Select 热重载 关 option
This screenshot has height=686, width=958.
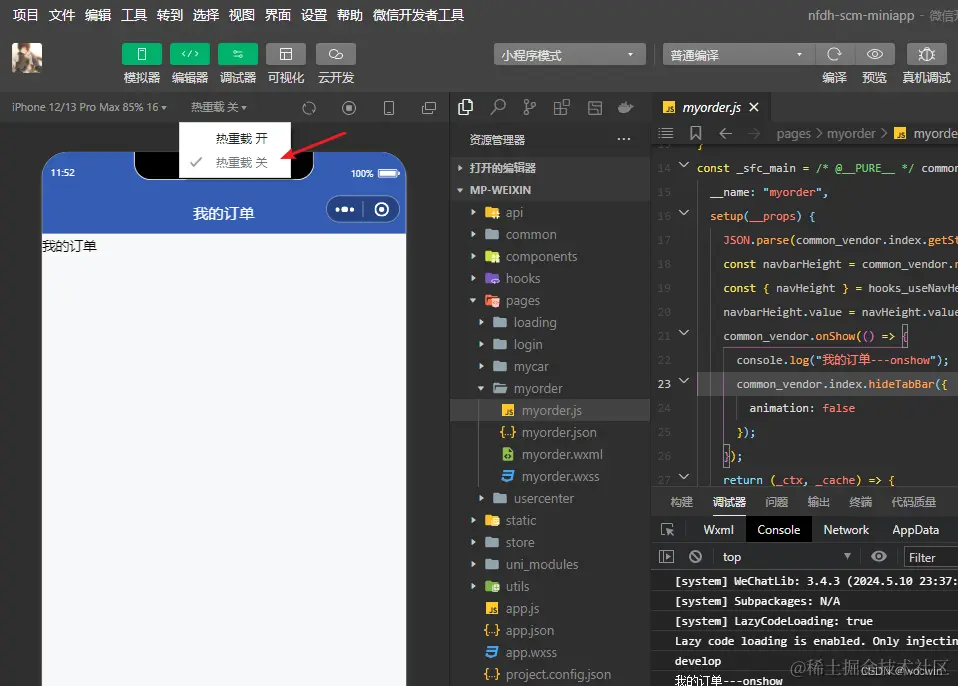(x=235, y=162)
